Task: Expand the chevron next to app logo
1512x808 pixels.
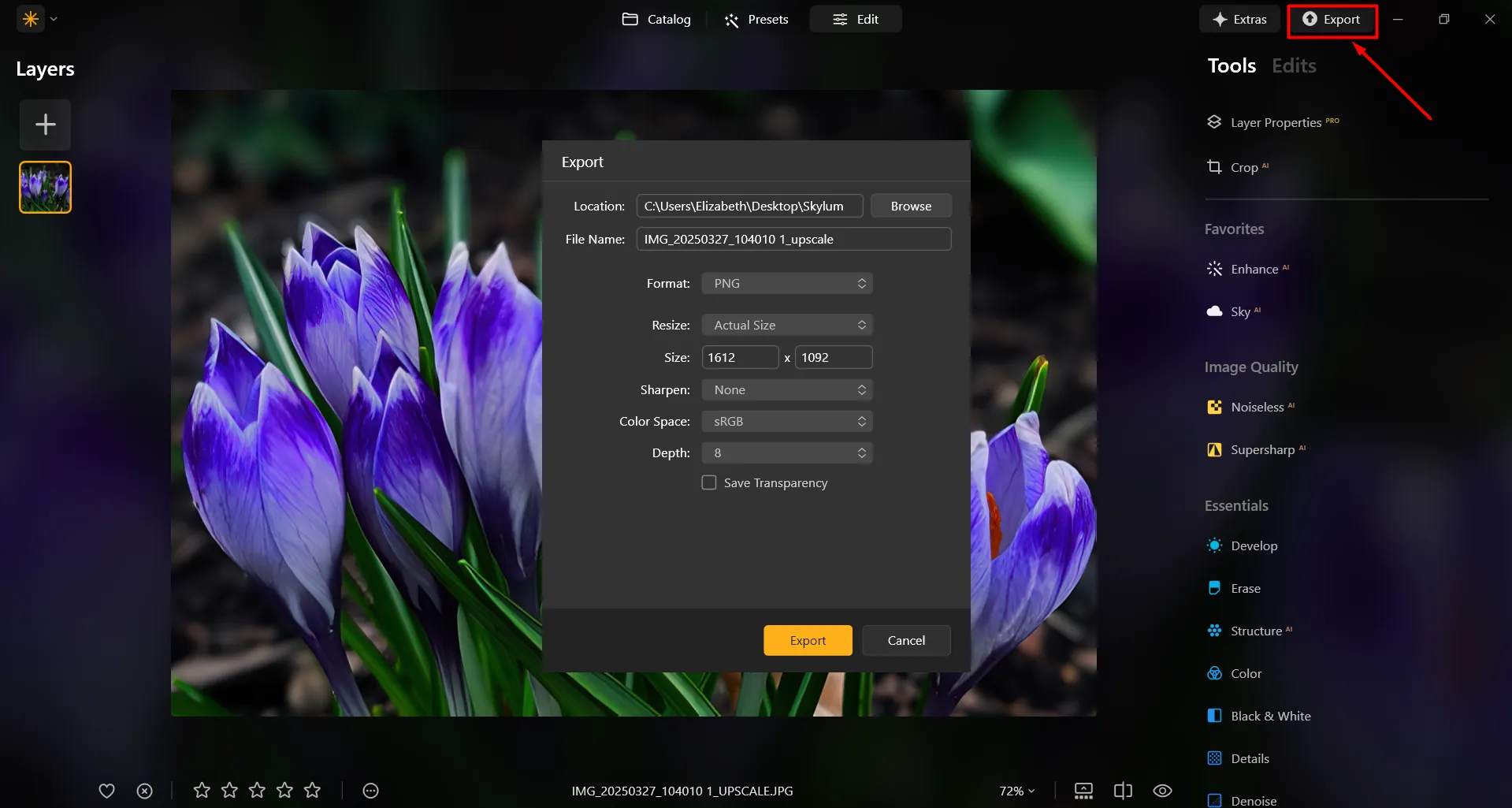Action: (x=54, y=19)
